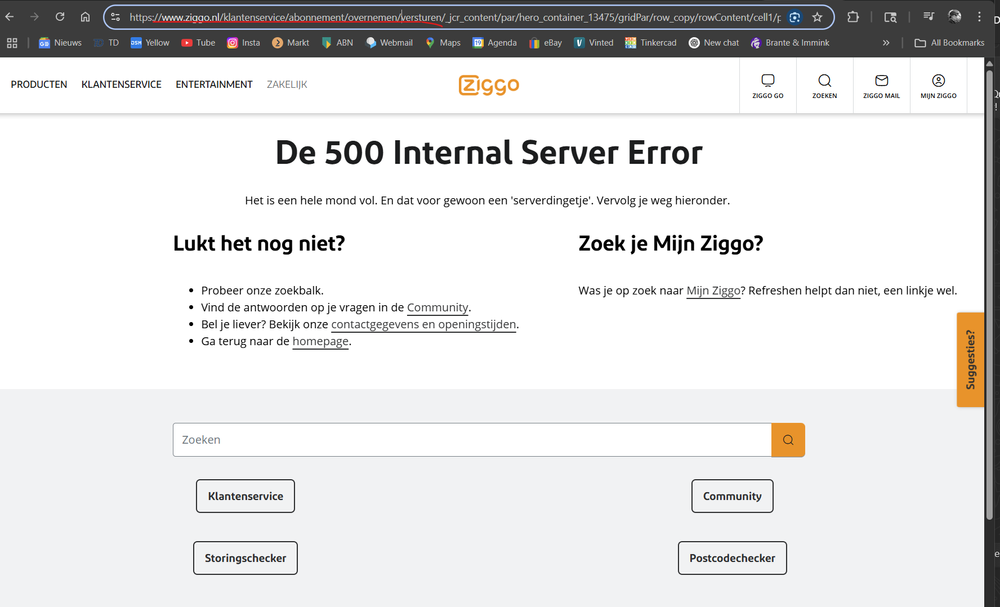The height and width of the screenshot is (607, 1000).
Task: Bookmark this page with the star icon
Action: tap(818, 17)
